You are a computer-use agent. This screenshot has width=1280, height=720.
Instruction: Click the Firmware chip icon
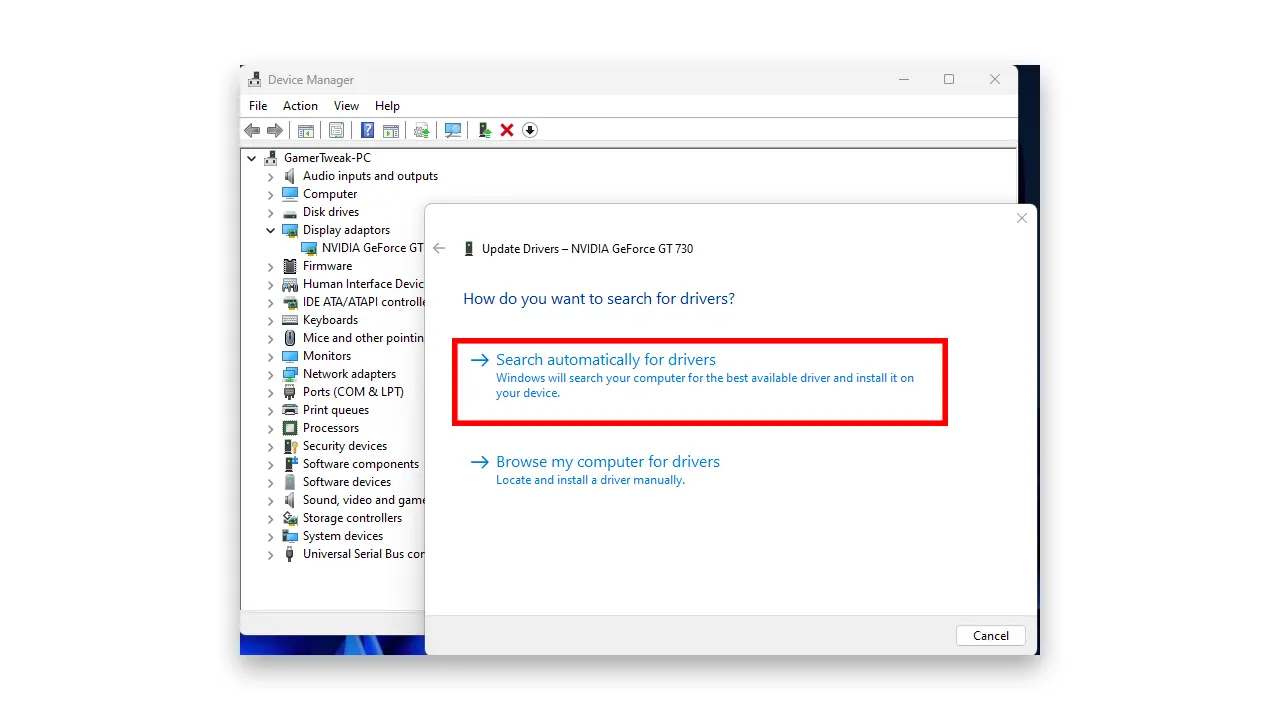pos(290,266)
